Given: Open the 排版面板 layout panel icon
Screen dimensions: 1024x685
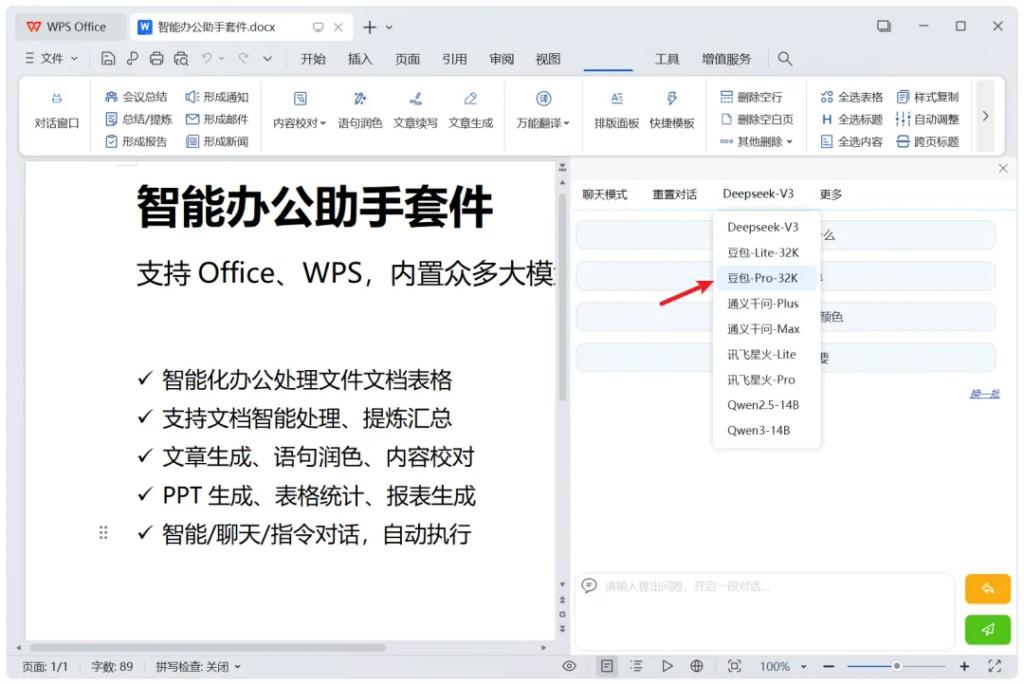Looking at the screenshot, I should coord(617,99).
